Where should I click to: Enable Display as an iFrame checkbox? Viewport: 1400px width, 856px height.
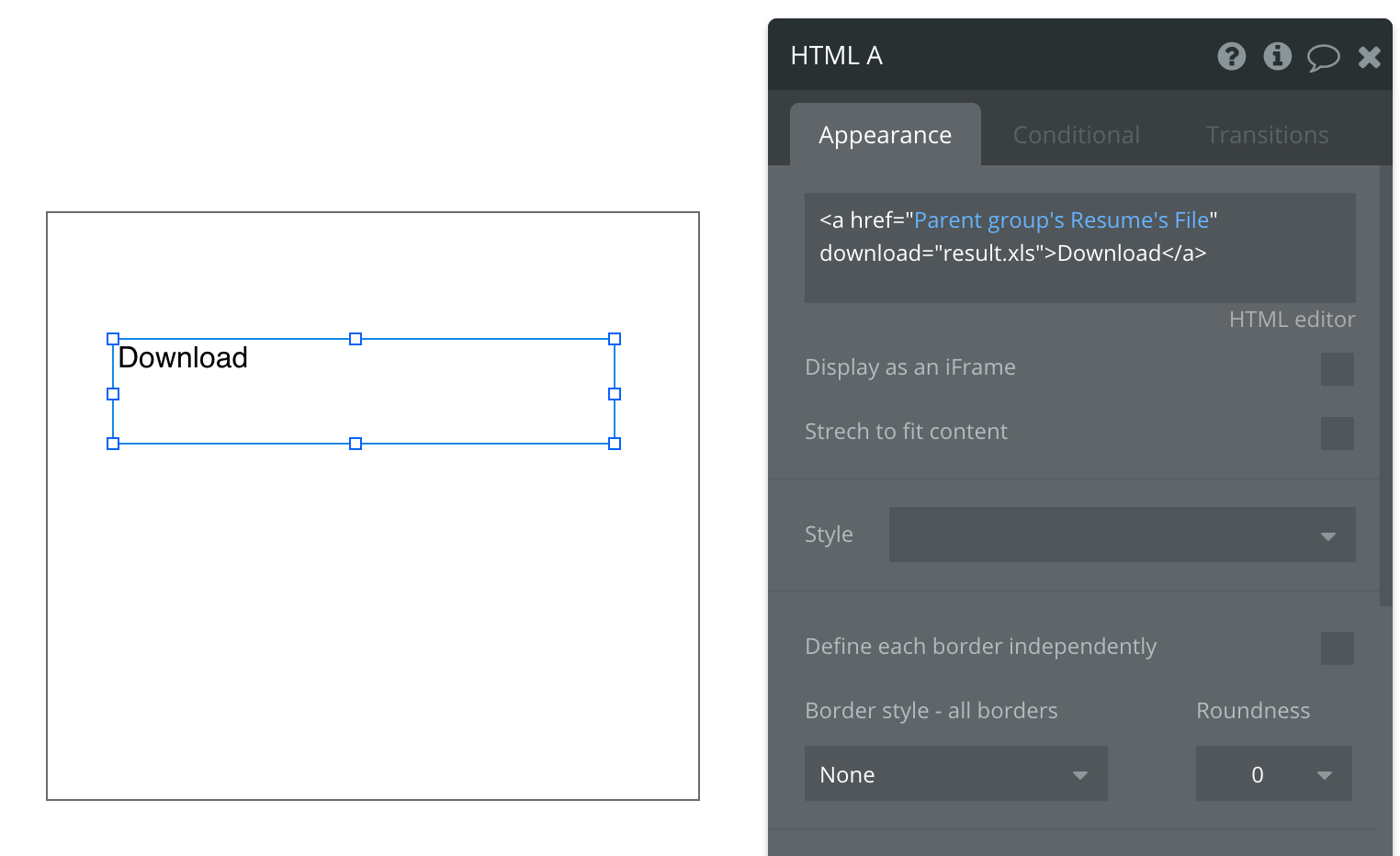(1337, 369)
